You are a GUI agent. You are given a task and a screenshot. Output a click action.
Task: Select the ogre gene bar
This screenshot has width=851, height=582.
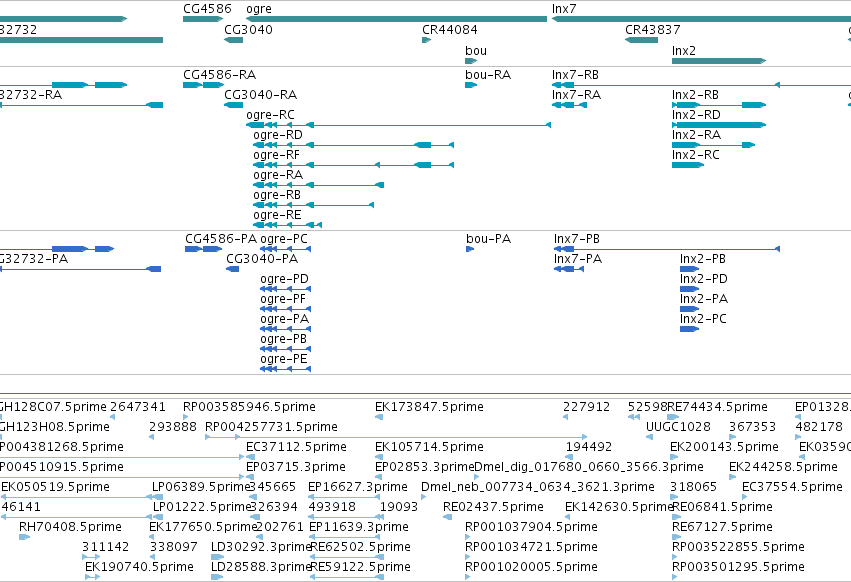click(397, 19)
